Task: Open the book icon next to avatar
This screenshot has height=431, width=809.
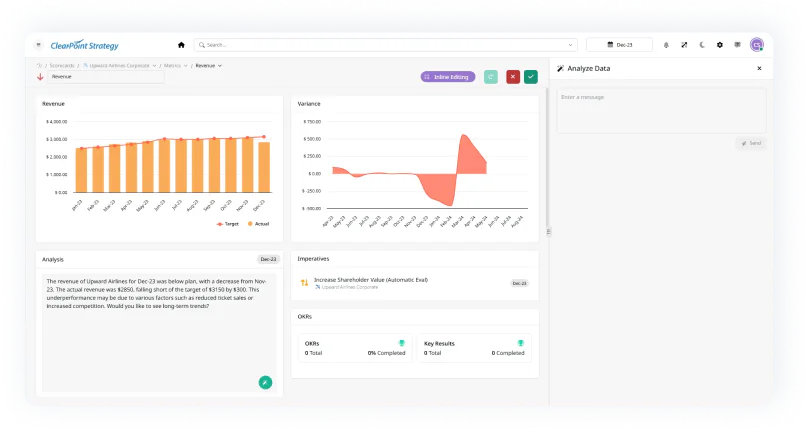Action: coord(737,45)
